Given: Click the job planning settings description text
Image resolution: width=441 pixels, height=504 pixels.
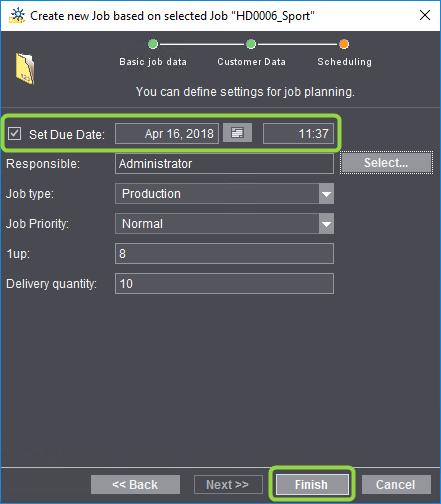Looking at the screenshot, I should tap(245, 92).
